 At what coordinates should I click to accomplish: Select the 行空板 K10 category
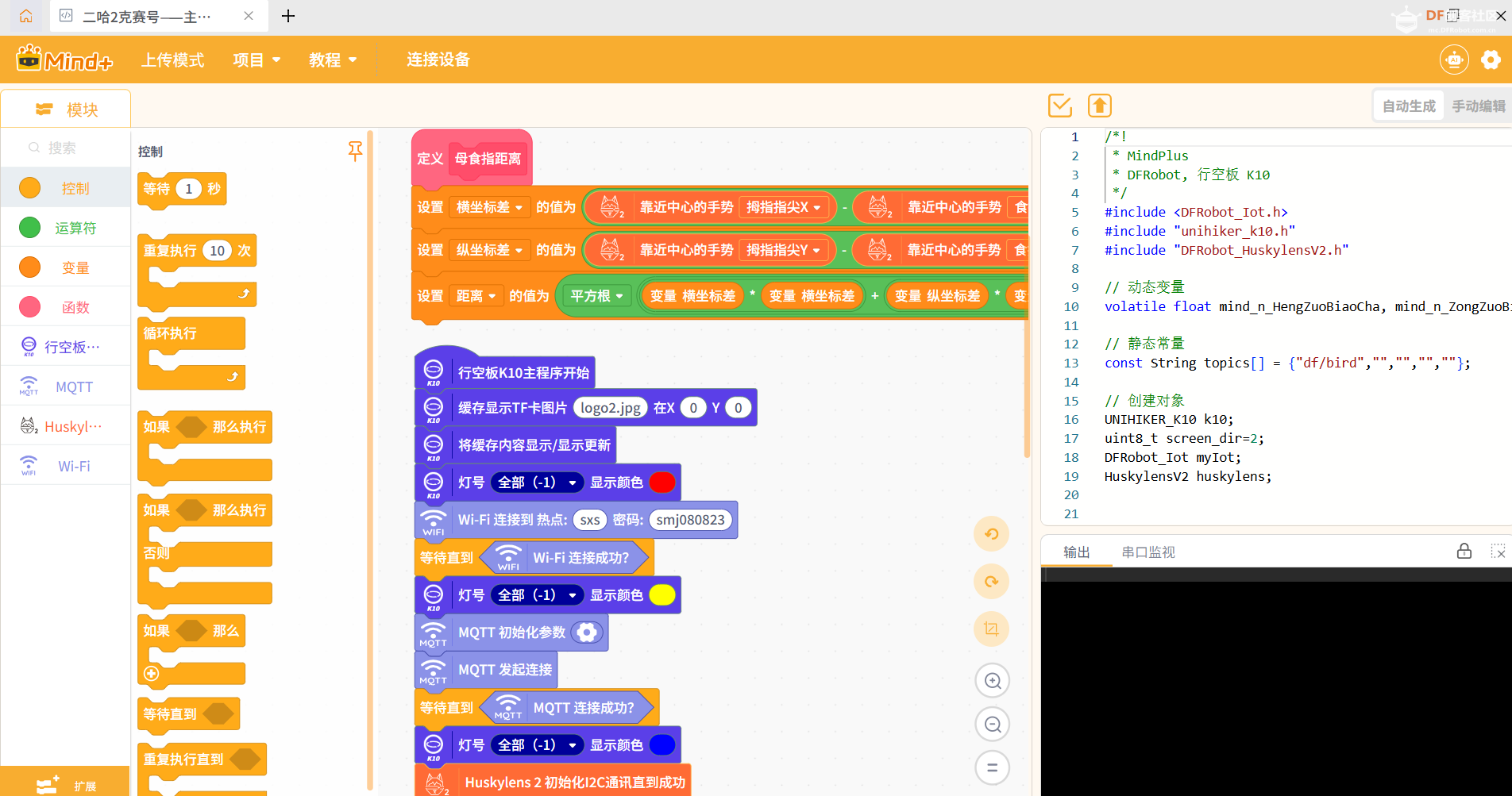point(65,347)
